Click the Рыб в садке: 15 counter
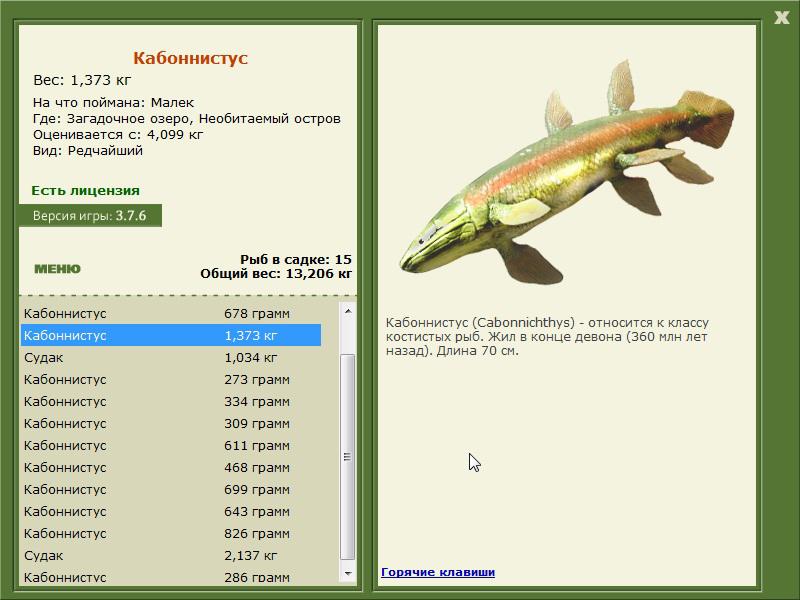Viewport: 800px width, 600px height. pyautogui.click(x=296, y=259)
